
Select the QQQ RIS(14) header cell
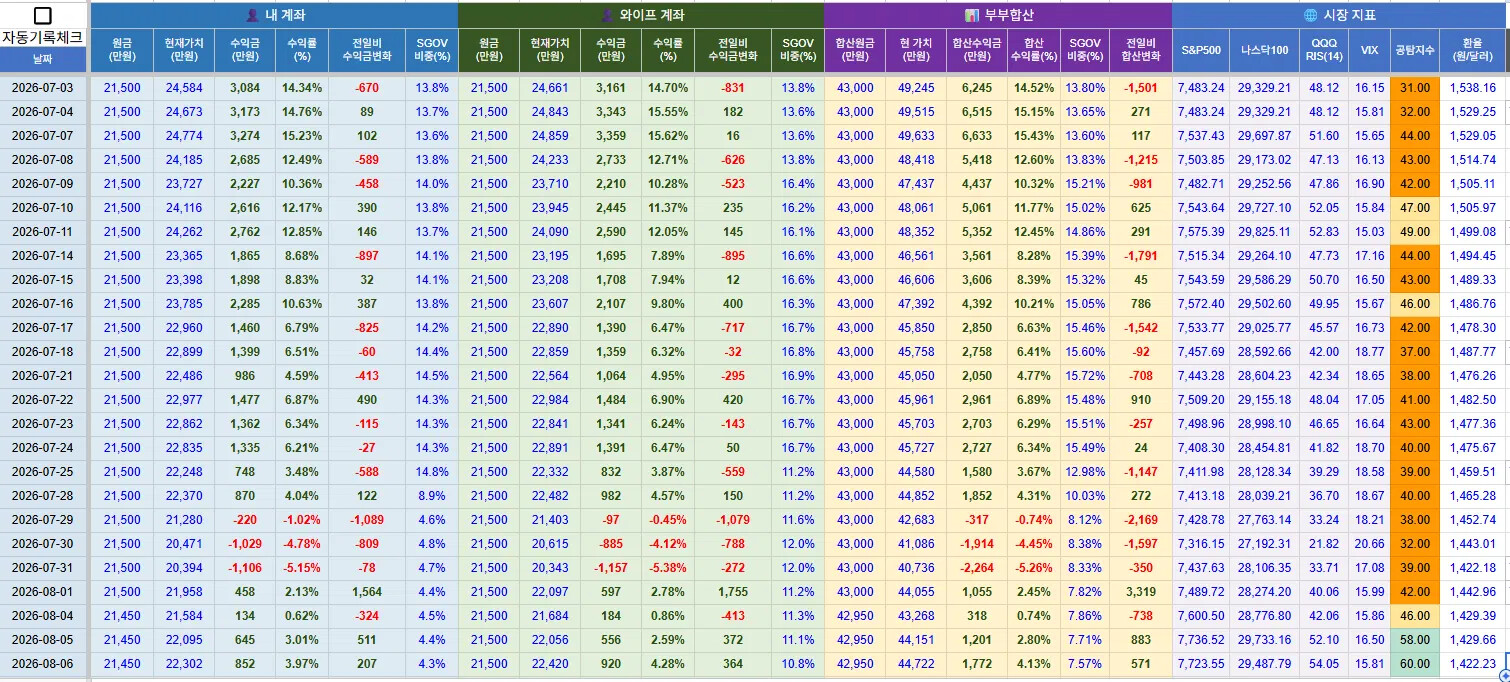coord(1324,49)
